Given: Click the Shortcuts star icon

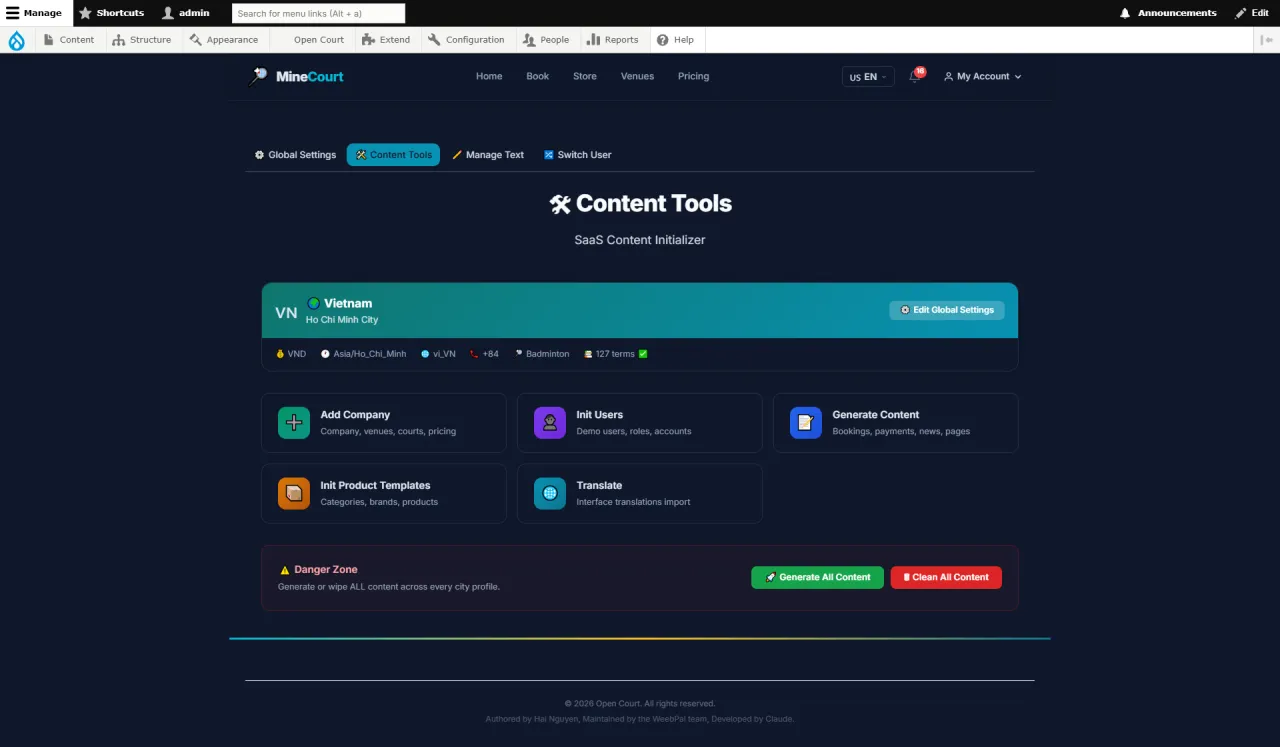Looking at the screenshot, I should tap(85, 13).
